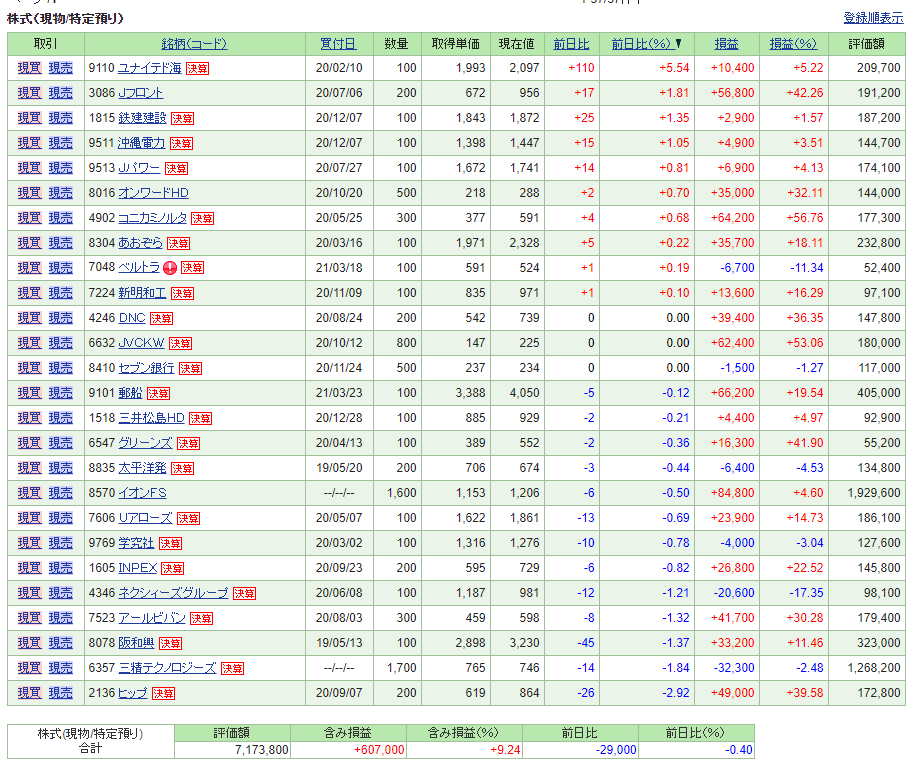Sort by the 買付日 column header
906x774 pixels.
pyautogui.click(x=338, y=44)
